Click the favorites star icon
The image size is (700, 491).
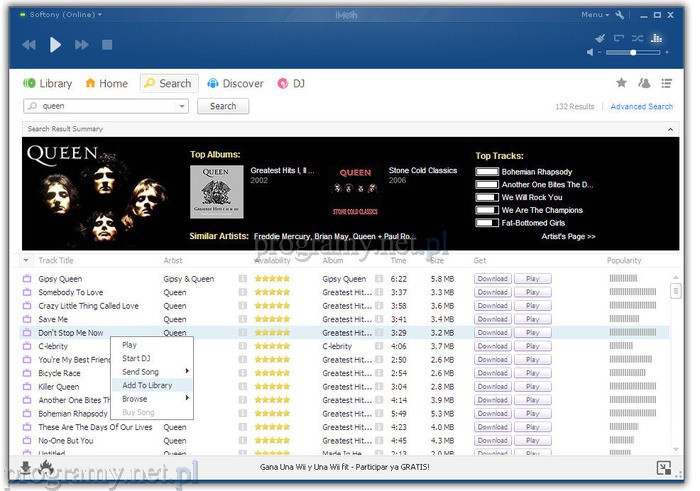(621, 83)
